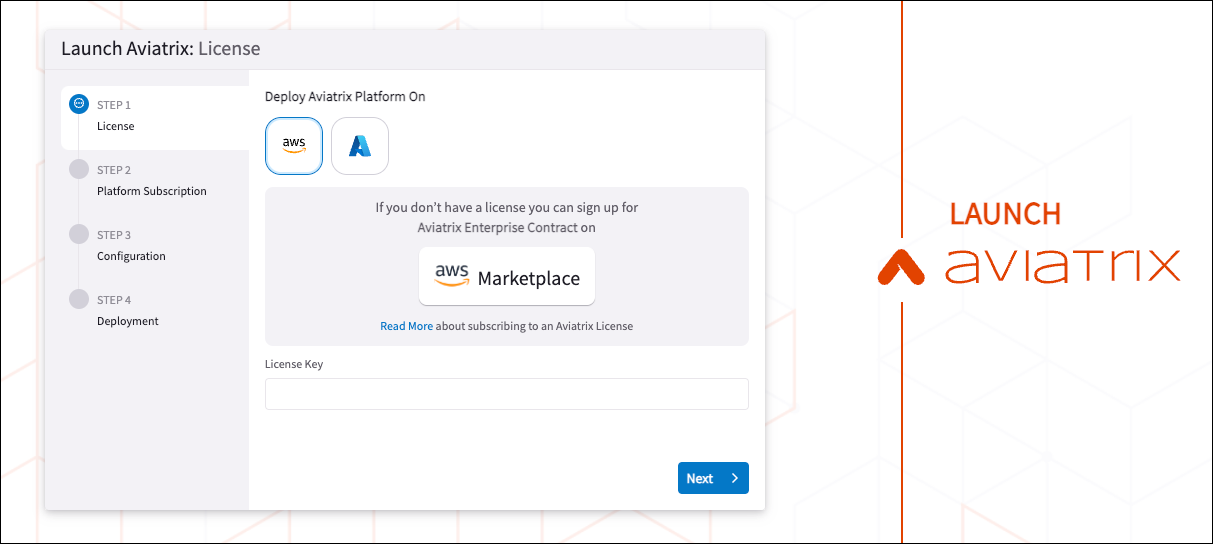Click the gray Step 3 circle indicator
Image resolution: width=1213 pixels, height=544 pixels.
coord(79,234)
